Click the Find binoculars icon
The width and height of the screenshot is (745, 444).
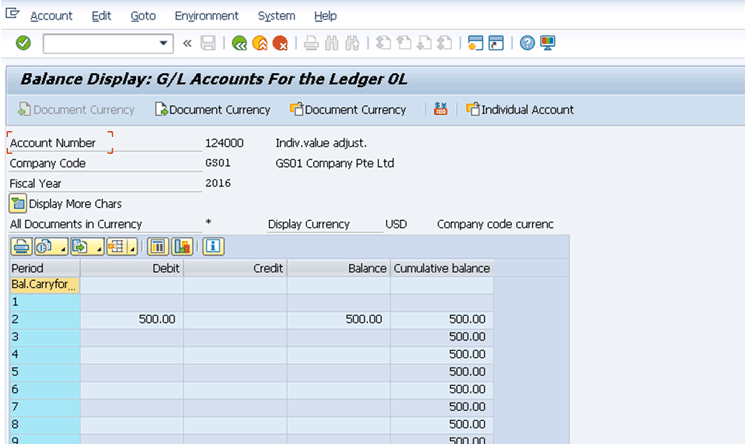332,43
